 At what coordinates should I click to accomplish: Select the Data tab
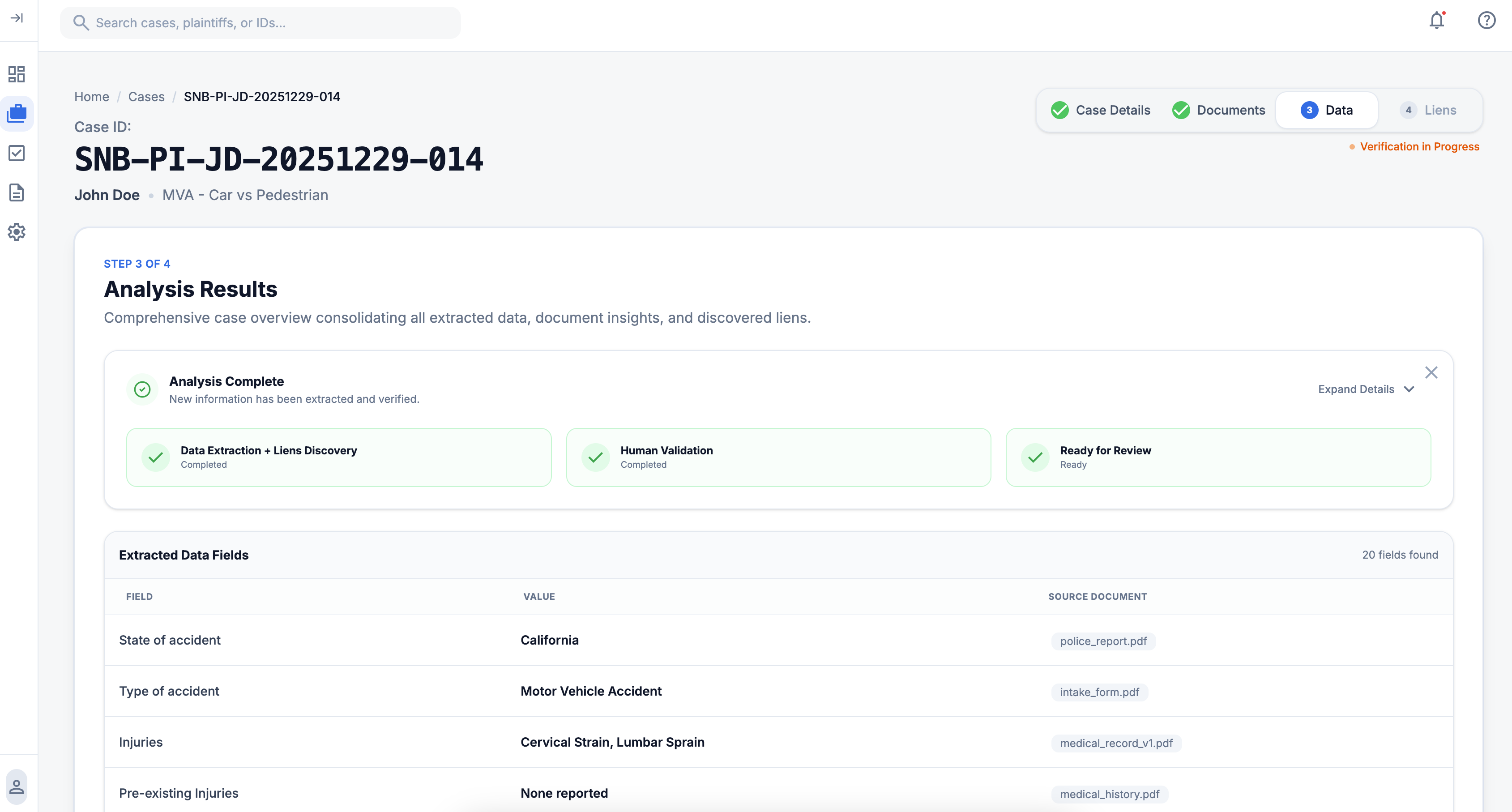pyautogui.click(x=1327, y=110)
